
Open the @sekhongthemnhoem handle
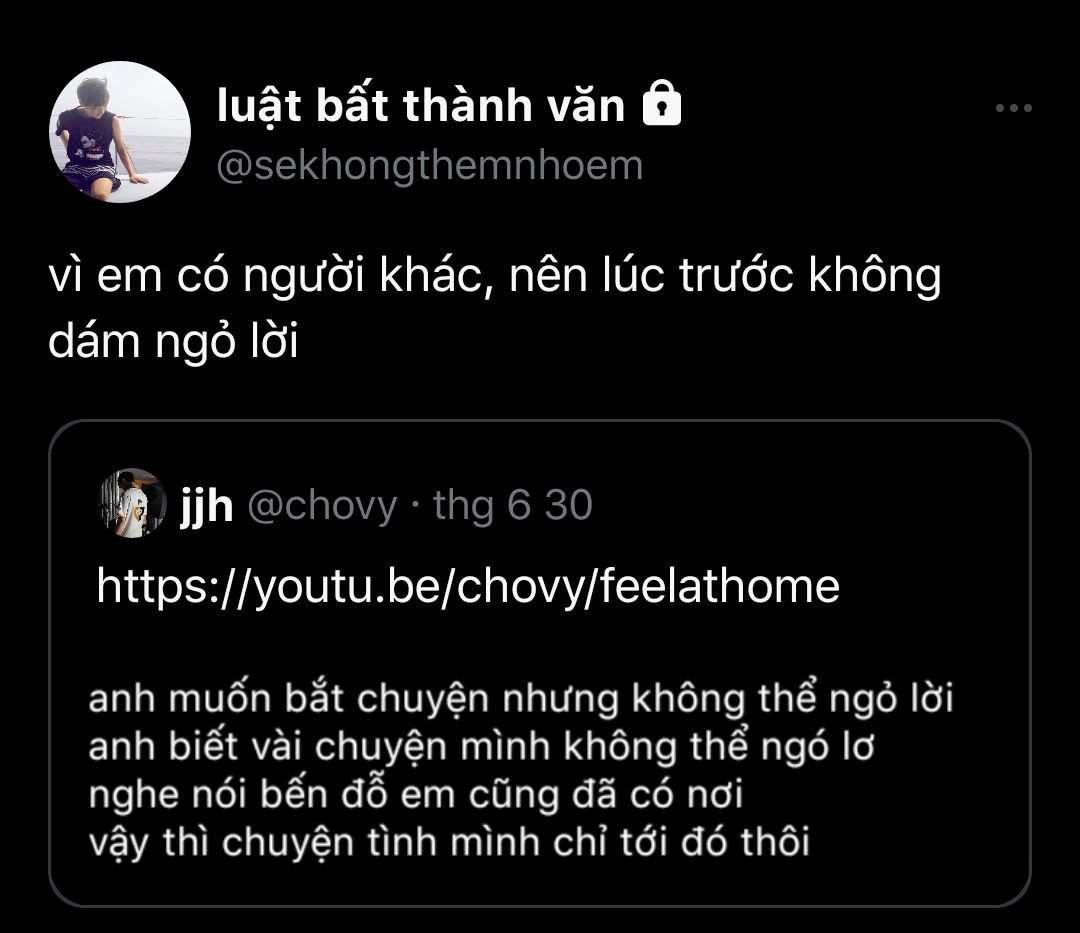tap(430, 166)
